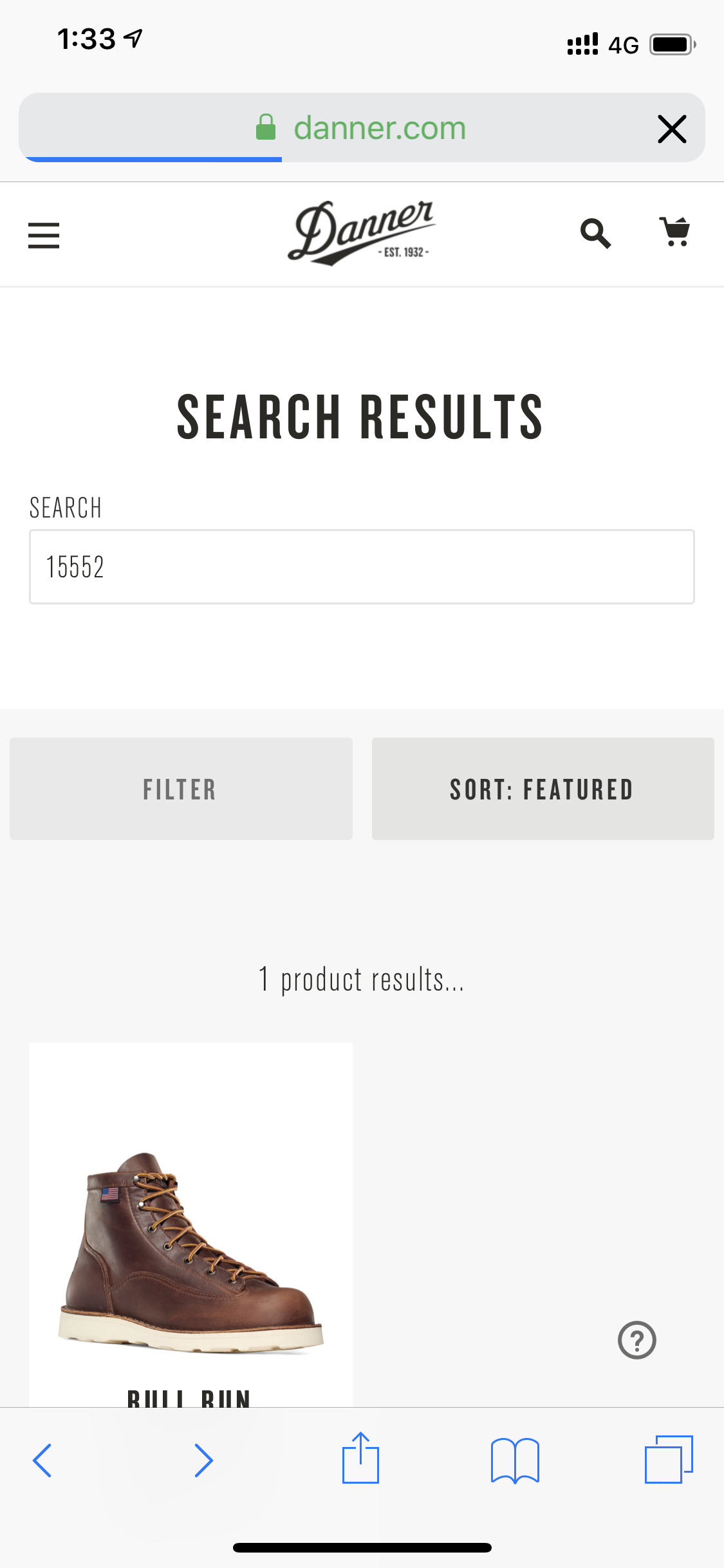Go forward with Safari's forward arrow
The image size is (724, 1568).
point(203,1460)
